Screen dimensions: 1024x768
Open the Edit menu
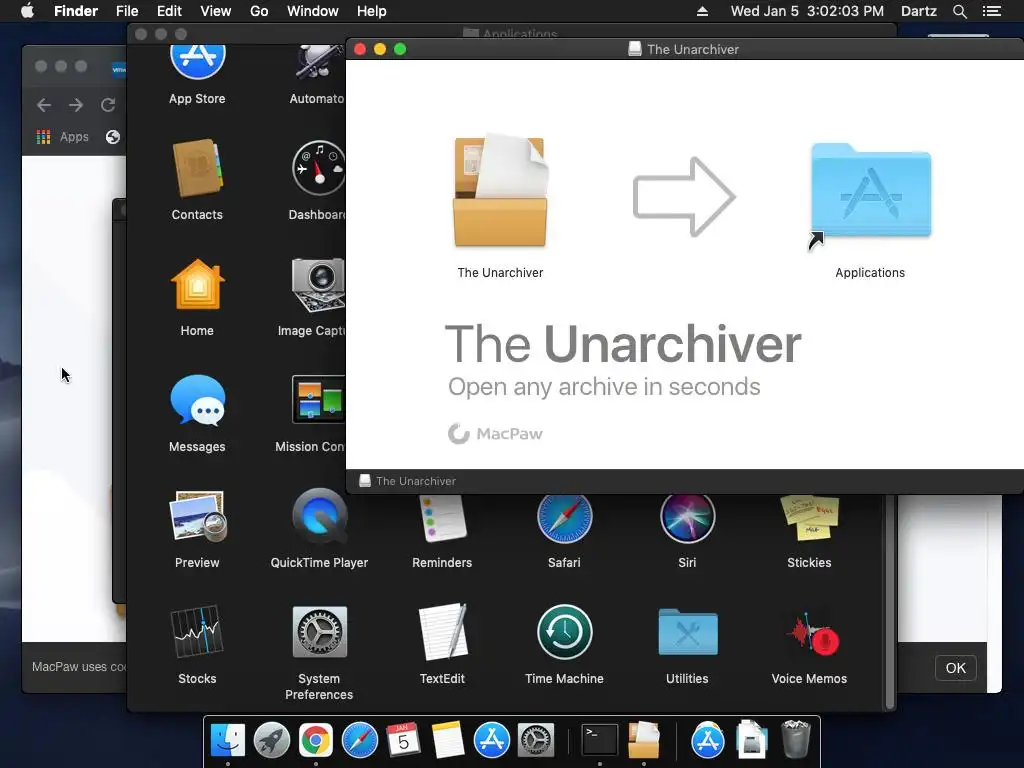(169, 11)
